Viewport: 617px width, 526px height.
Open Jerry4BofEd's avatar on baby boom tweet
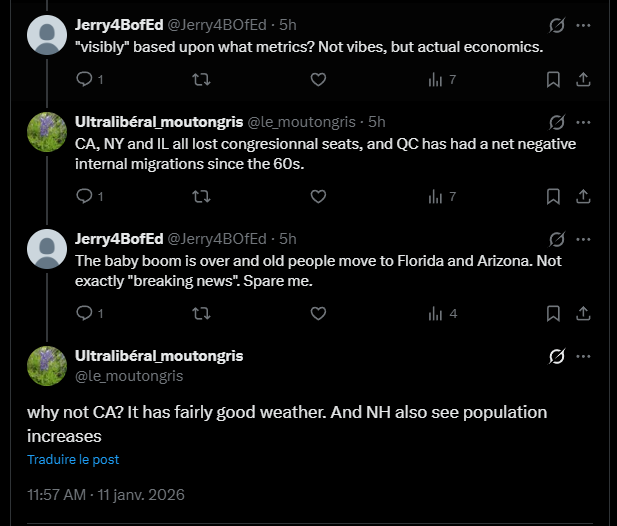[x=46, y=248]
